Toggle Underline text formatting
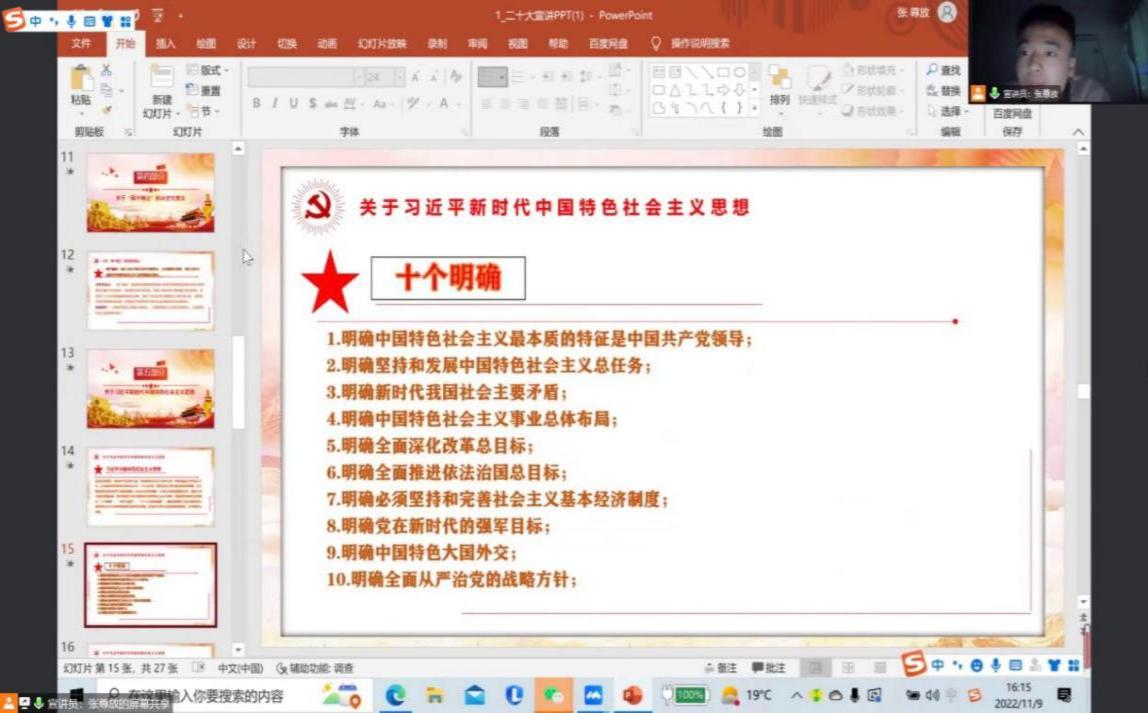 click(293, 103)
